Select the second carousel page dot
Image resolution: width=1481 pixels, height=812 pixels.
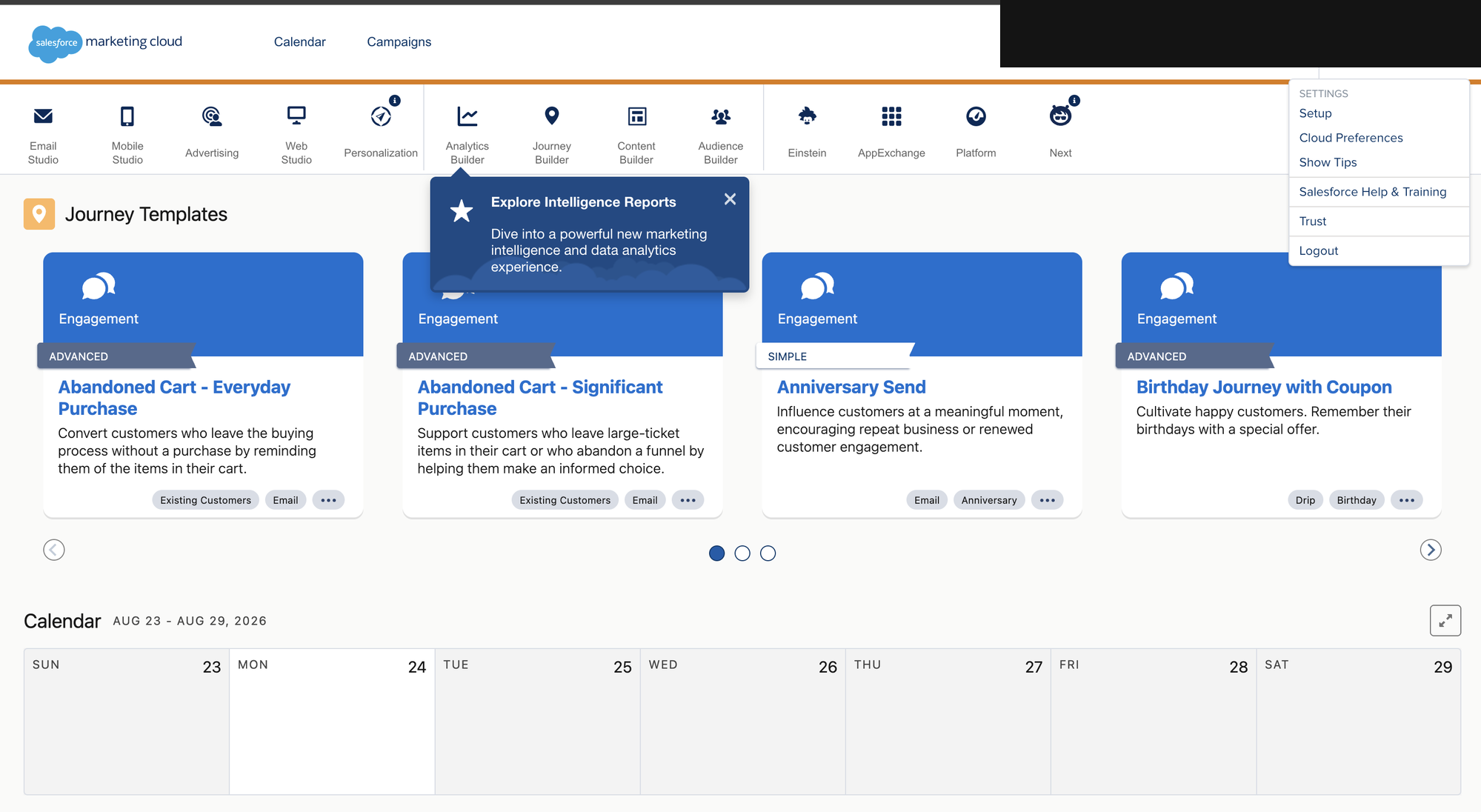(742, 553)
